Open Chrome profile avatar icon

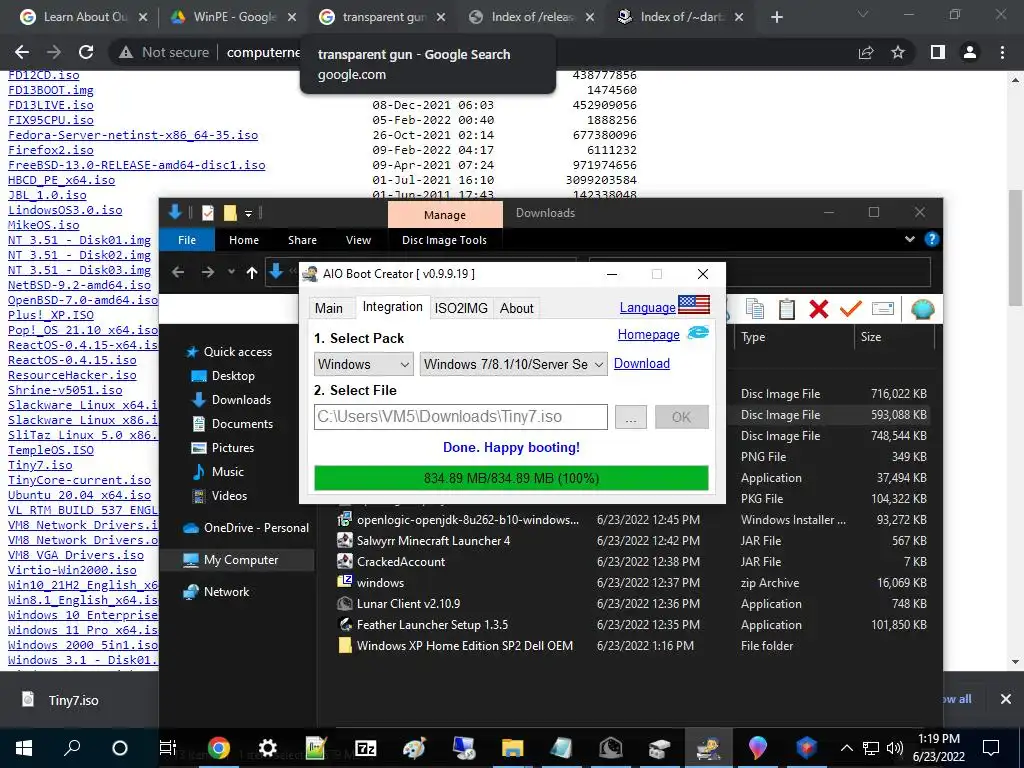click(970, 52)
